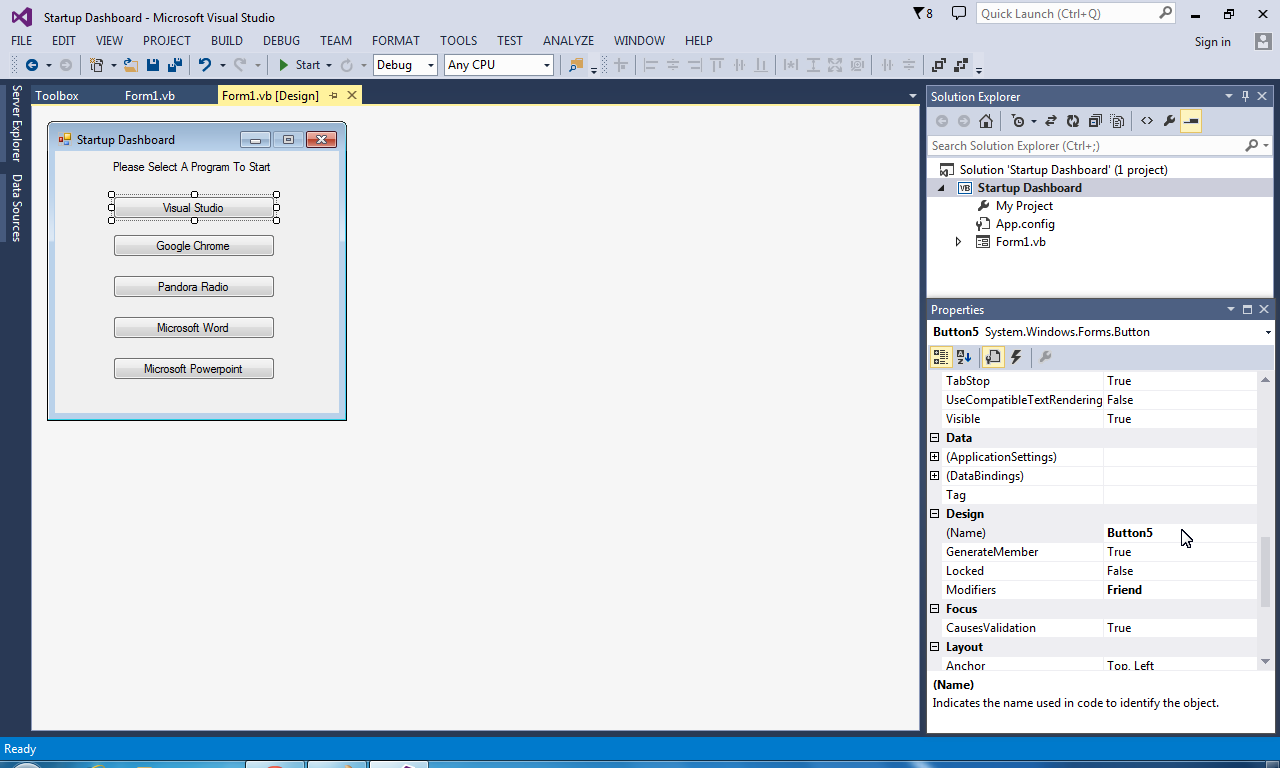Viewport: 1281px width, 768px height.
Task: Collapse the Design property category
Action: pyautogui.click(x=935, y=514)
